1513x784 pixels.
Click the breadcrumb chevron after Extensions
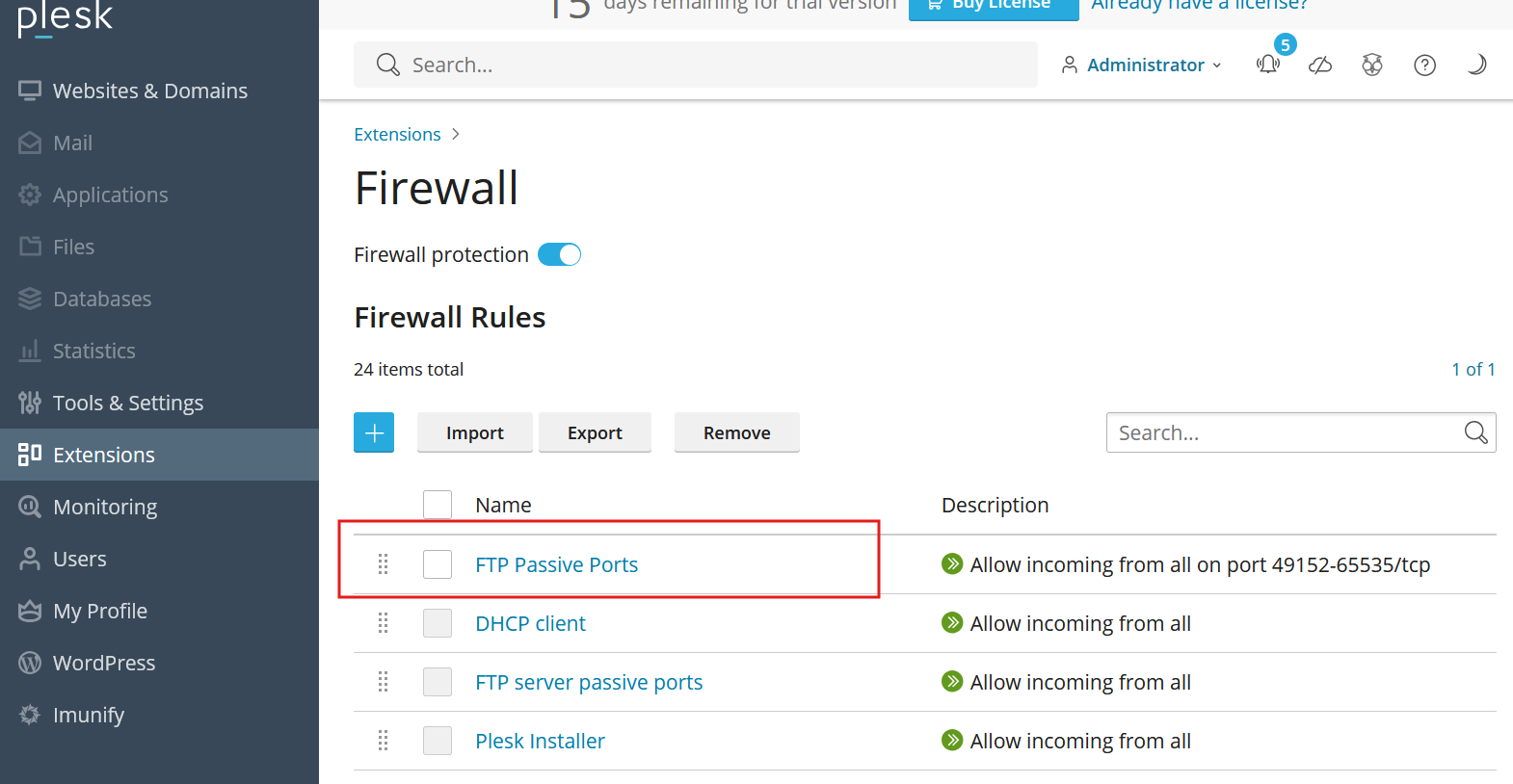pyautogui.click(x=456, y=134)
